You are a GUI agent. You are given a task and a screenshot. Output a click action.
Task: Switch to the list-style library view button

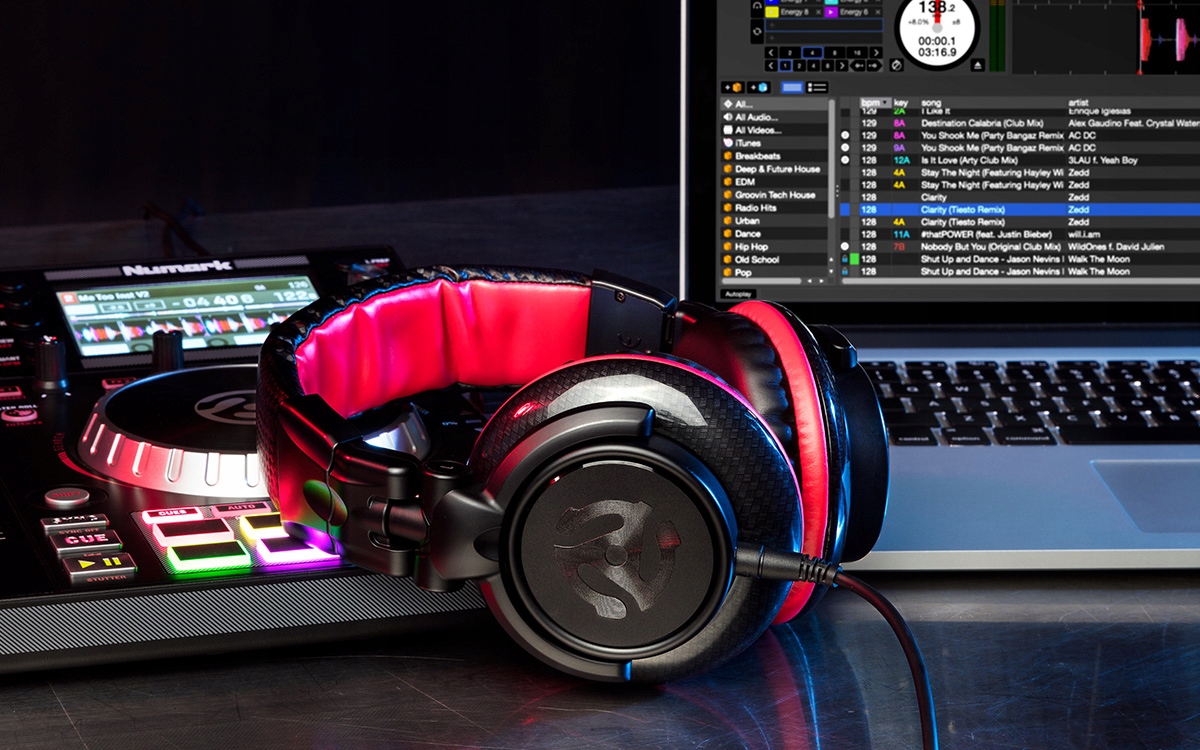pos(817,87)
